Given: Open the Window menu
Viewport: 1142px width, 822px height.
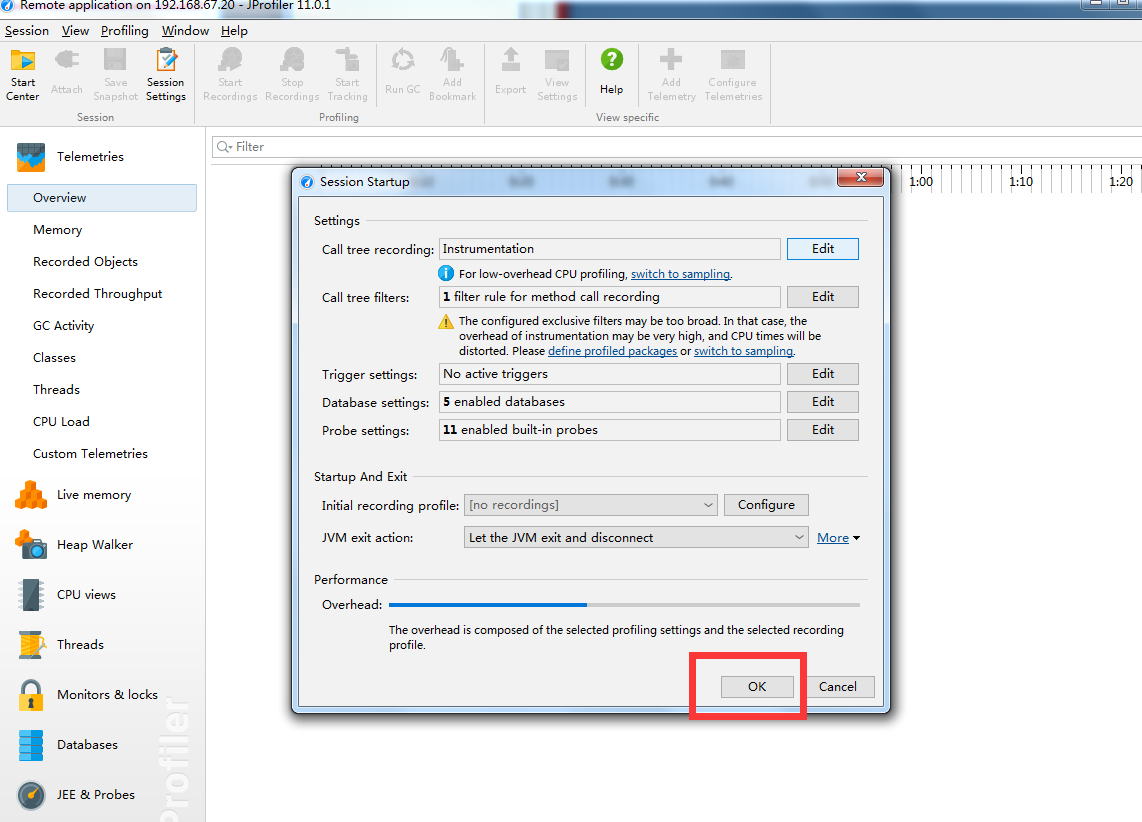Looking at the screenshot, I should point(185,31).
